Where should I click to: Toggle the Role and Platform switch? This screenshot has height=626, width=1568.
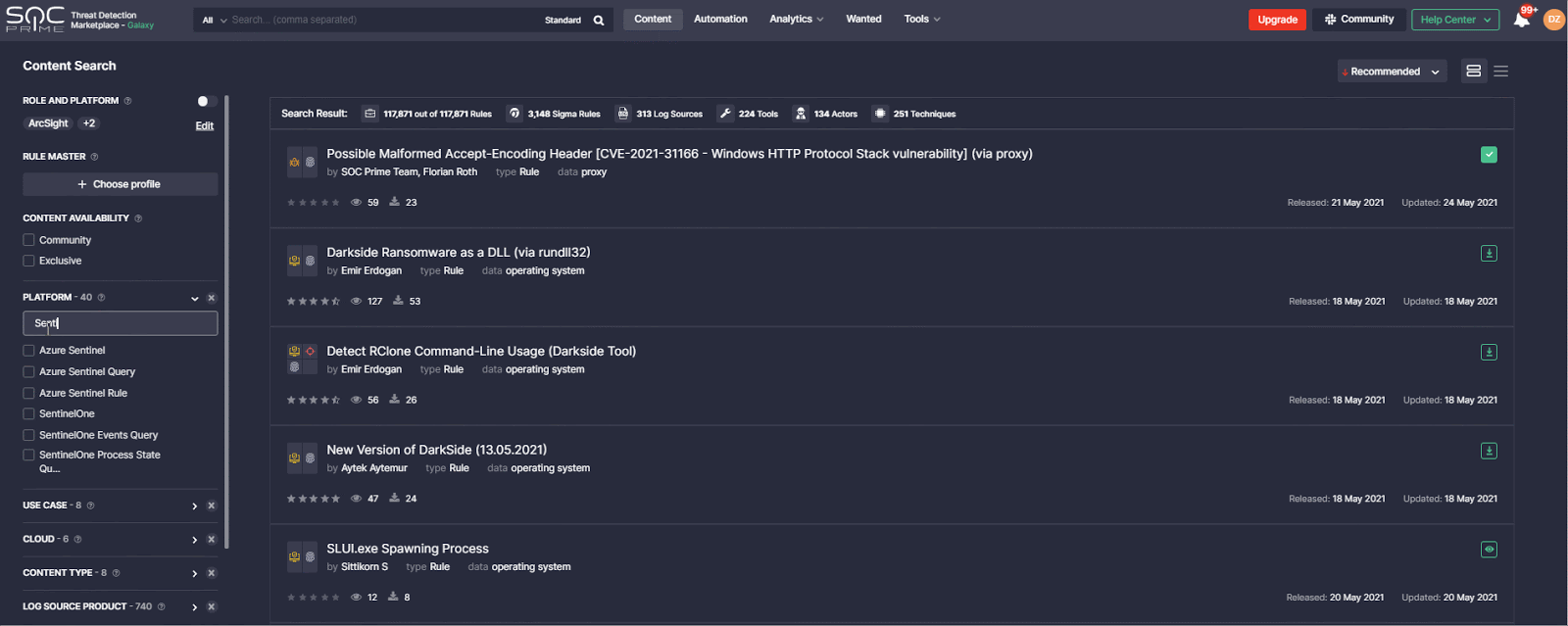[206, 101]
